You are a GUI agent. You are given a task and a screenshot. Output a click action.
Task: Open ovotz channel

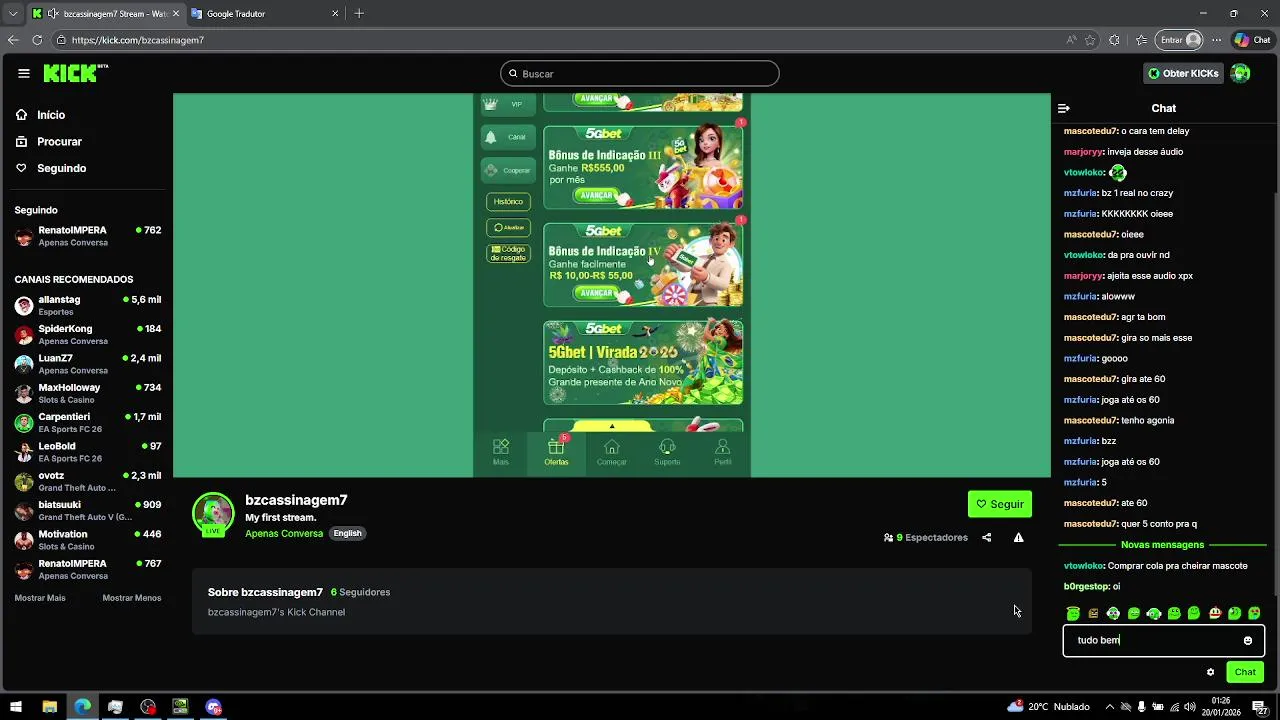click(87, 481)
